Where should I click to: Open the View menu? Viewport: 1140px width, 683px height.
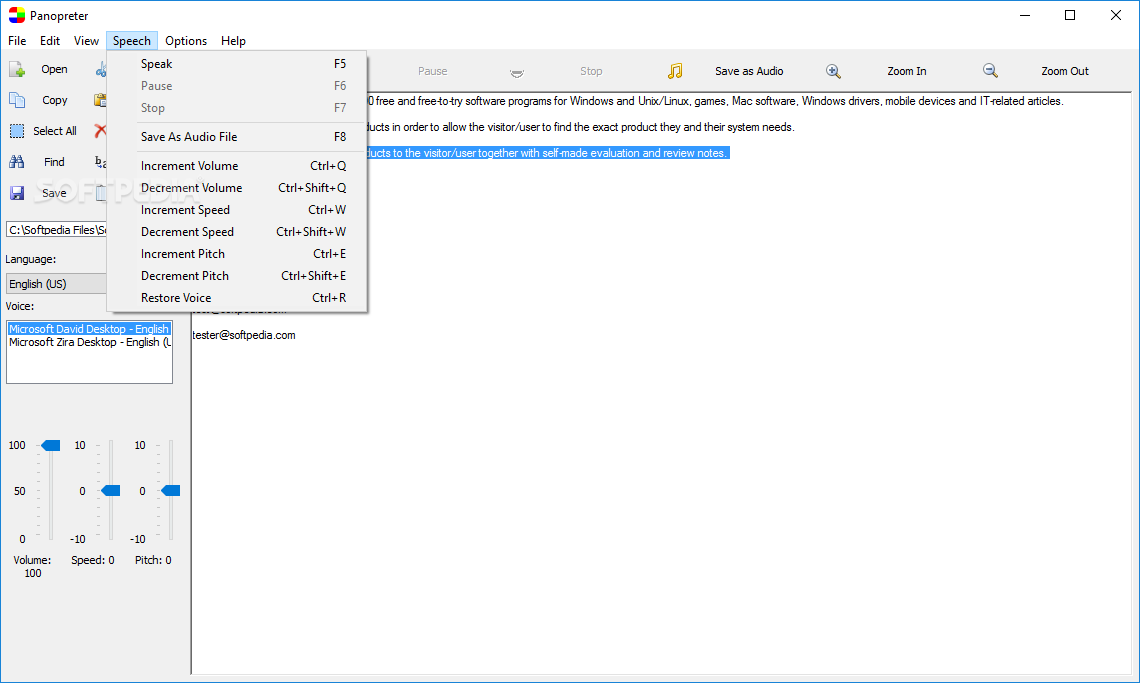(86, 41)
